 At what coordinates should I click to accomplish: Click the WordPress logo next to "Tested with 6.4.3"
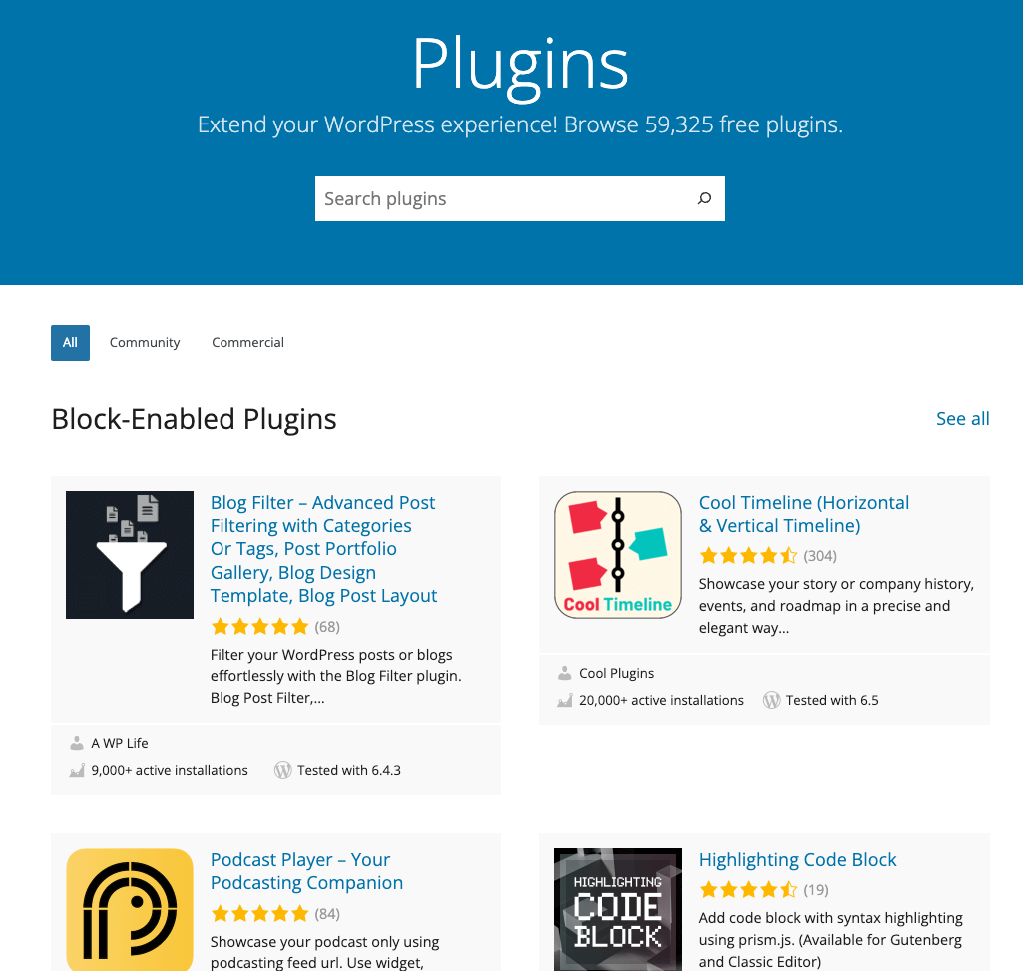tap(283, 770)
